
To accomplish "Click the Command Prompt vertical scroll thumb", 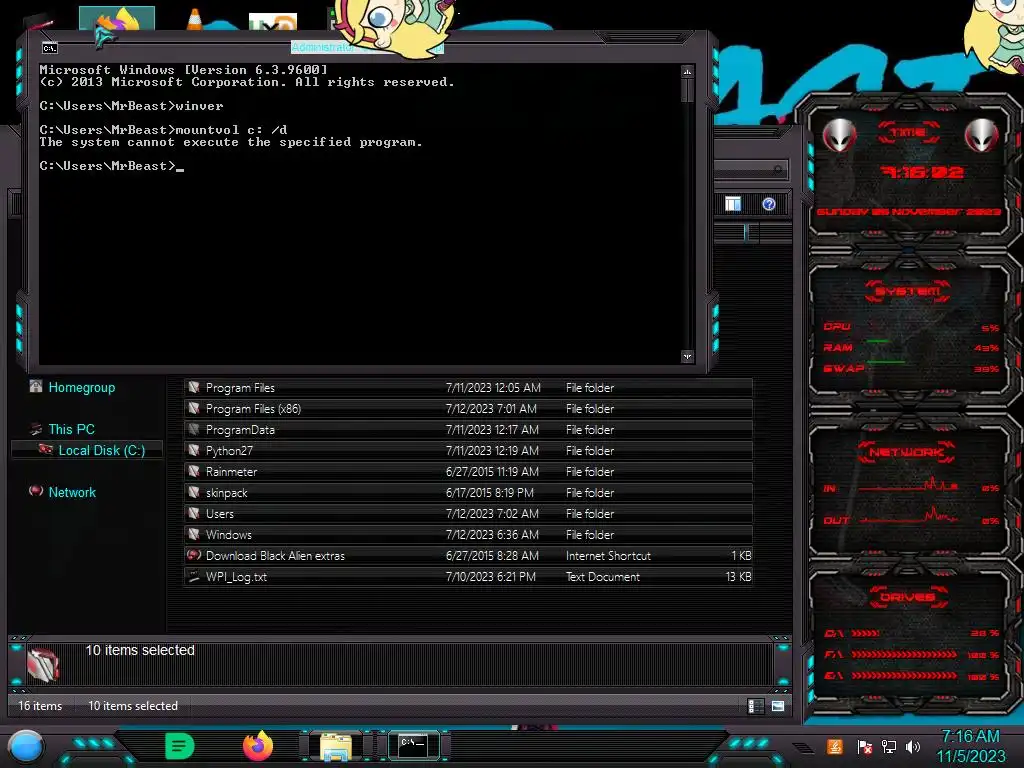I will click(x=687, y=90).
